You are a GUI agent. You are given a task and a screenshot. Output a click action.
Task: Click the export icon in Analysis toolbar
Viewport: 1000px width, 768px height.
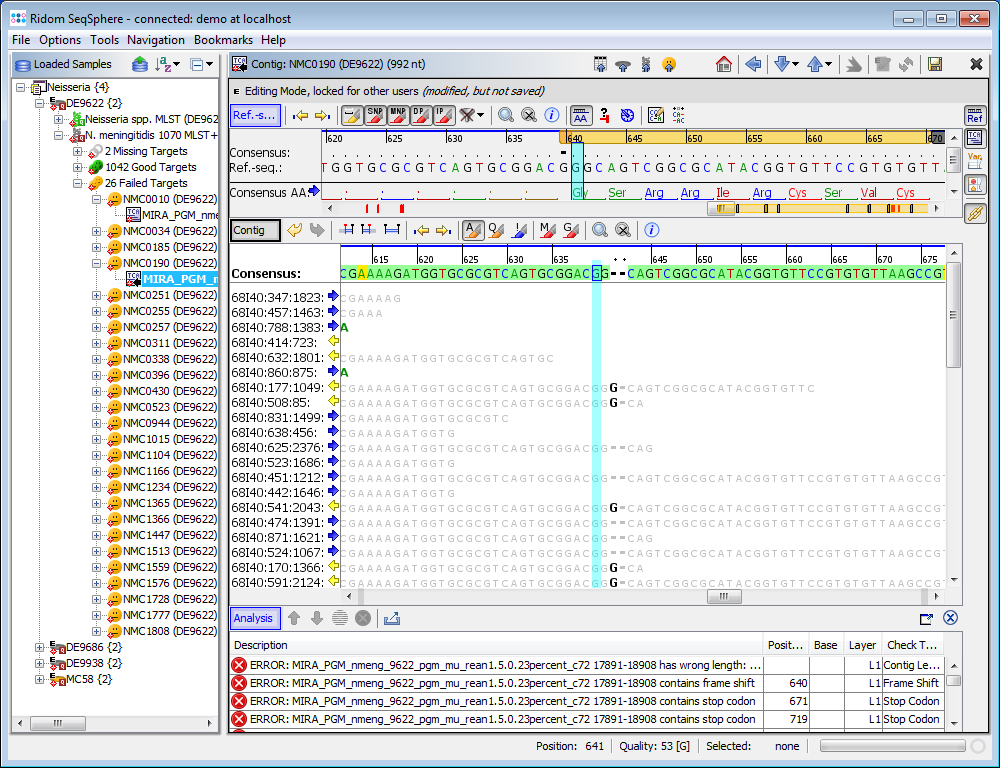392,618
